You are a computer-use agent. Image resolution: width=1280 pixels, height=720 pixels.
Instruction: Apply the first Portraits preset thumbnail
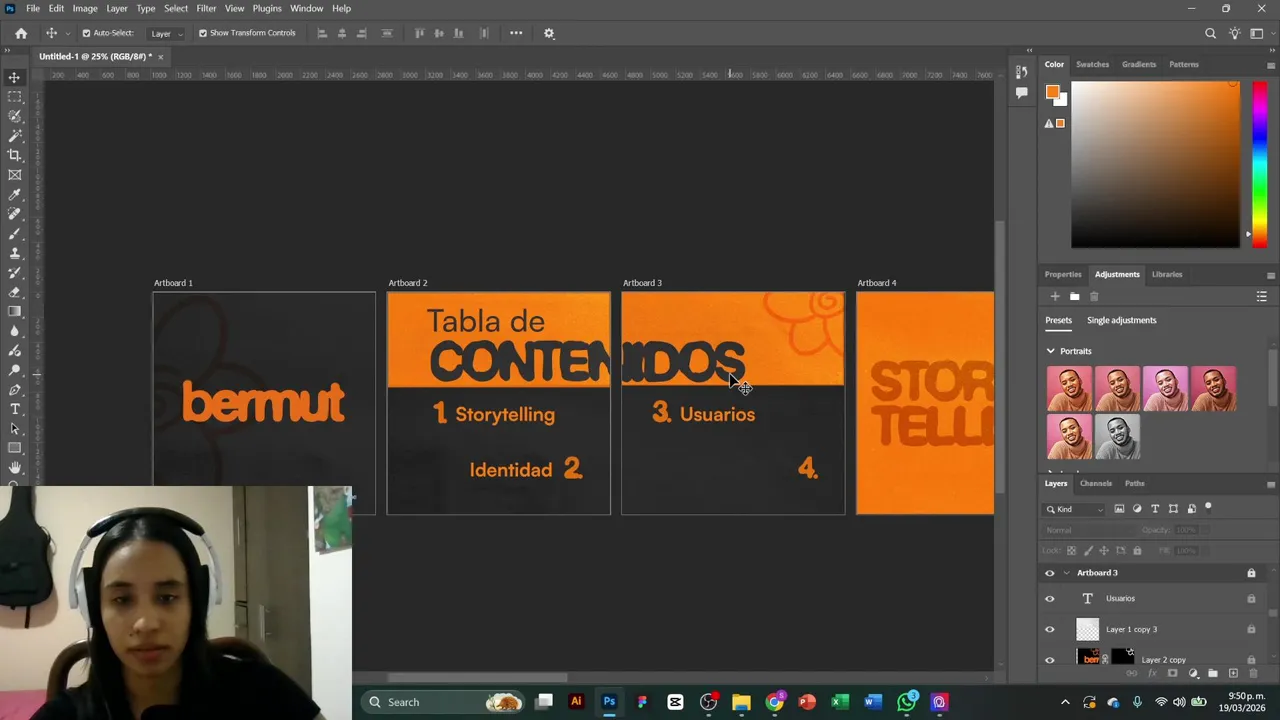point(1069,389)
